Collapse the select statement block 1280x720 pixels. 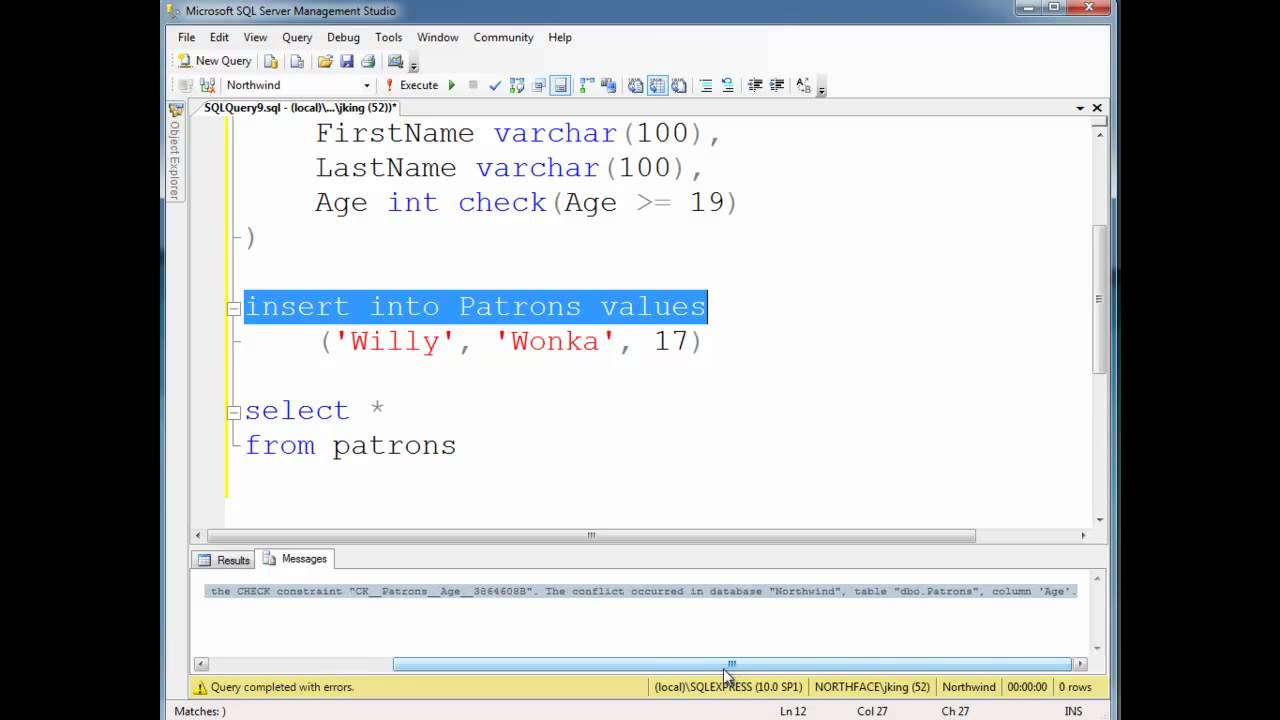(235, 412)
